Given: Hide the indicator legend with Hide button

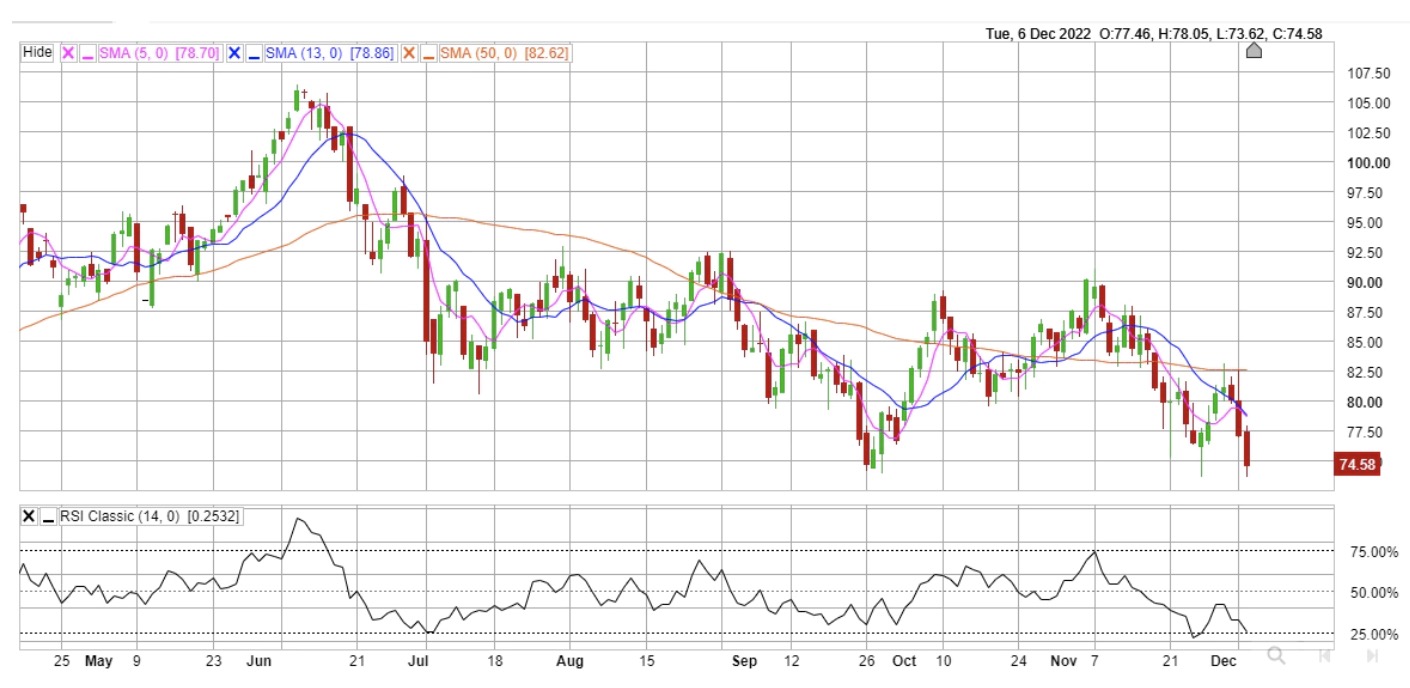Looking at the screenshot, I should pyautogui.click(x=37, y=53).
